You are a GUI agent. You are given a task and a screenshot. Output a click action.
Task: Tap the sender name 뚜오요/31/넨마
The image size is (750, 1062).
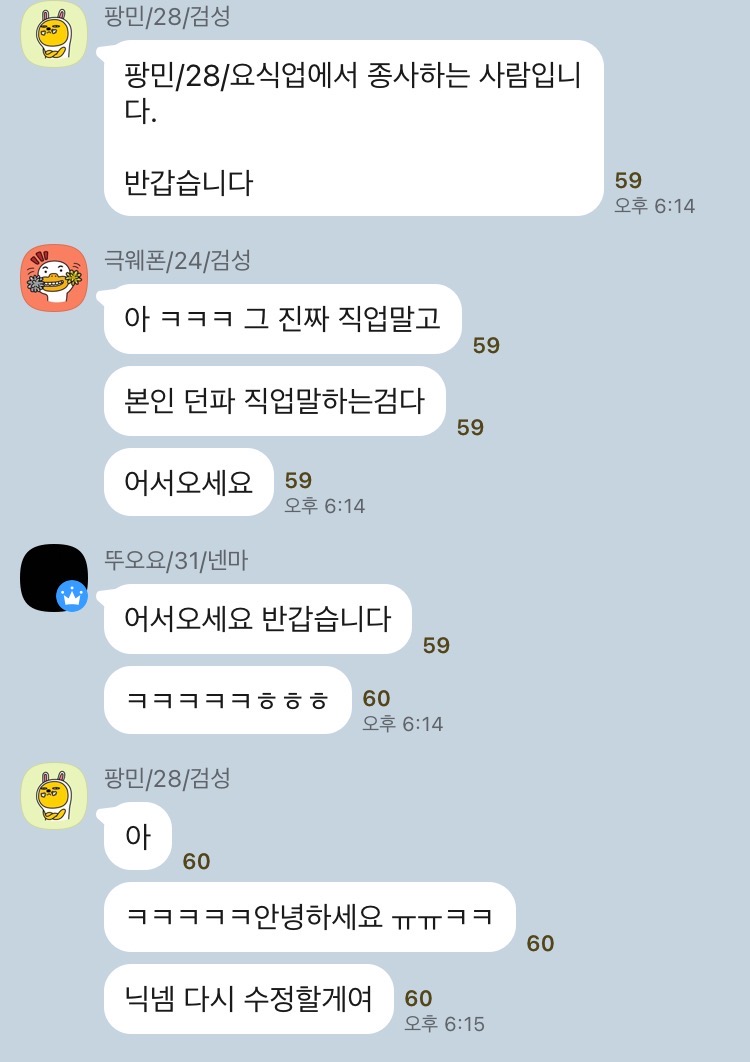click(176, 560)
